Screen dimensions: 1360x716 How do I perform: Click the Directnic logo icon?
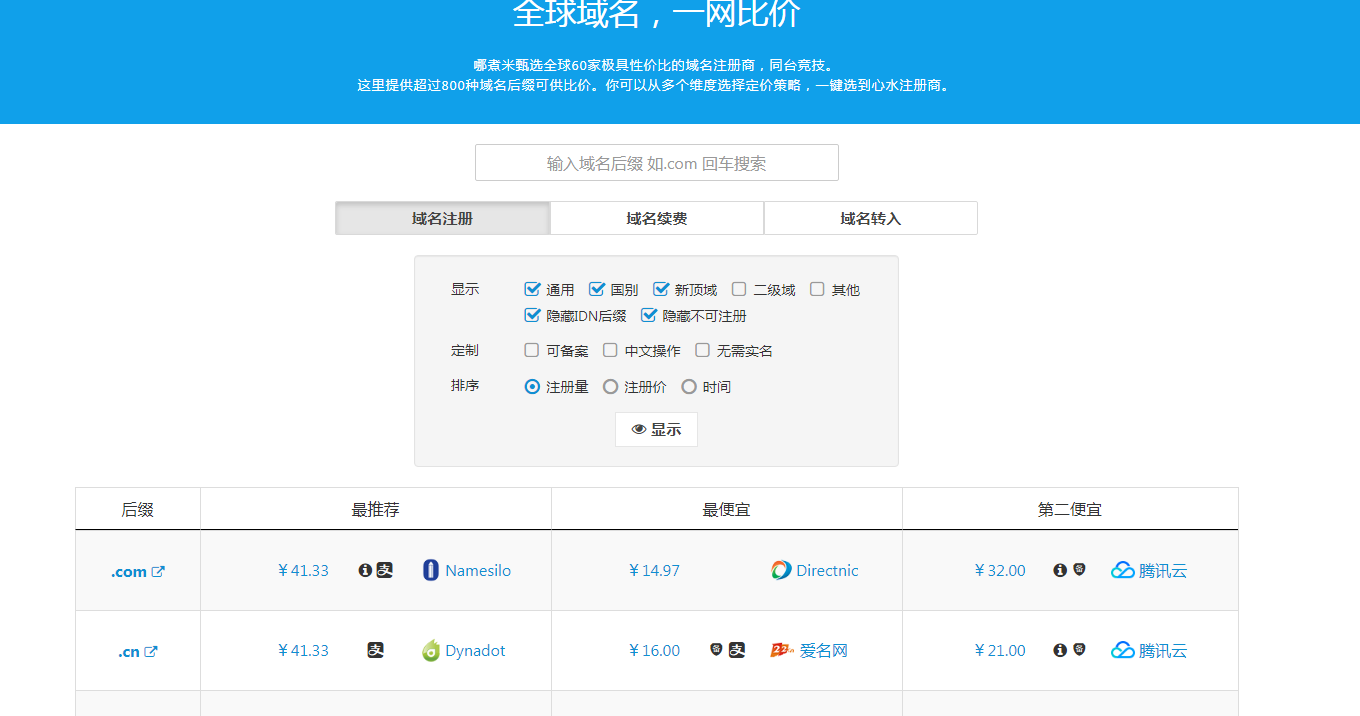pyautogui.click(x=781, y=570)
